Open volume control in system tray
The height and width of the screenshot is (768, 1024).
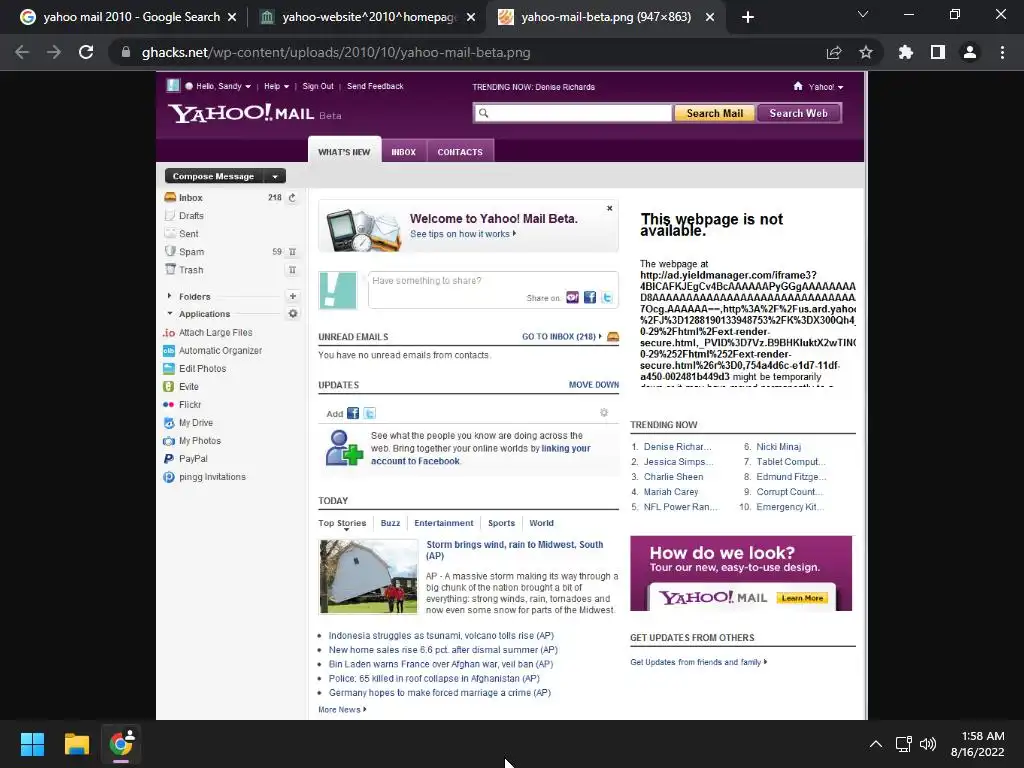coord(927,744)
